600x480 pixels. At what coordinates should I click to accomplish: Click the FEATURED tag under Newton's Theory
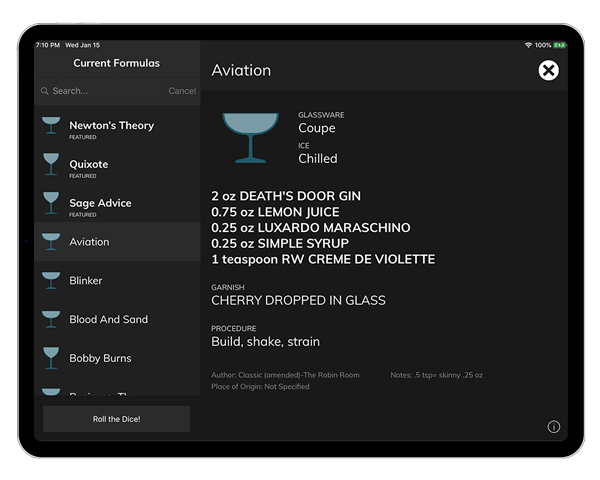(x=83, y=137)
